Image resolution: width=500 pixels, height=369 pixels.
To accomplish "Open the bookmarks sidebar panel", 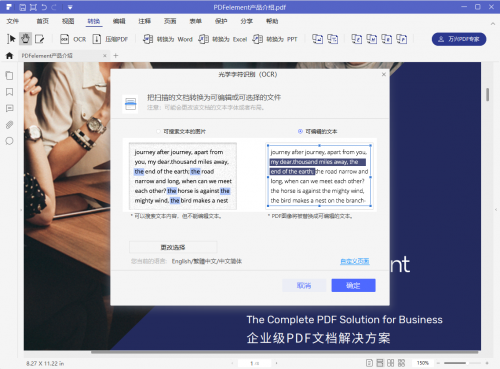I will click(x=9, y=92).
